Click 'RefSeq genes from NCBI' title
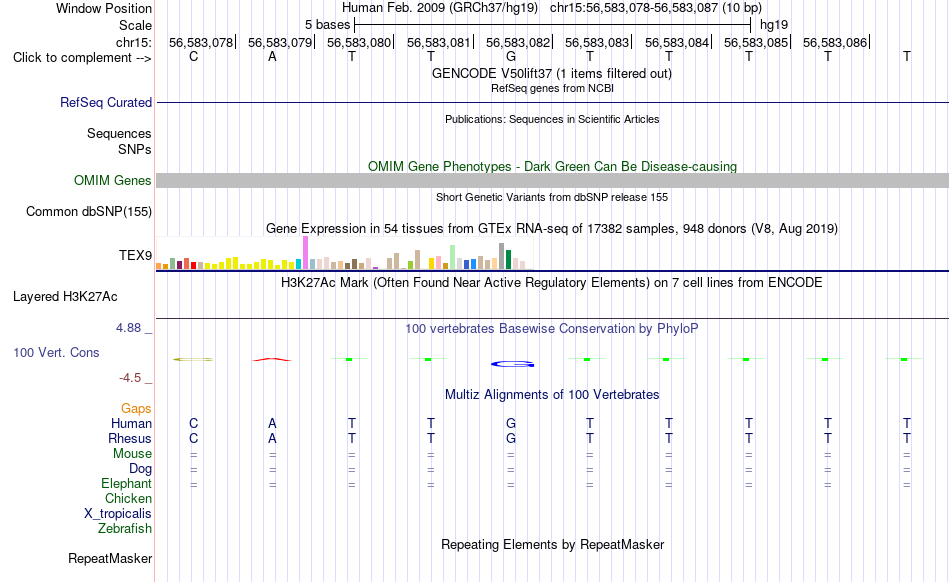This screenshot has height=582, width=950. [x=552, y=88]
